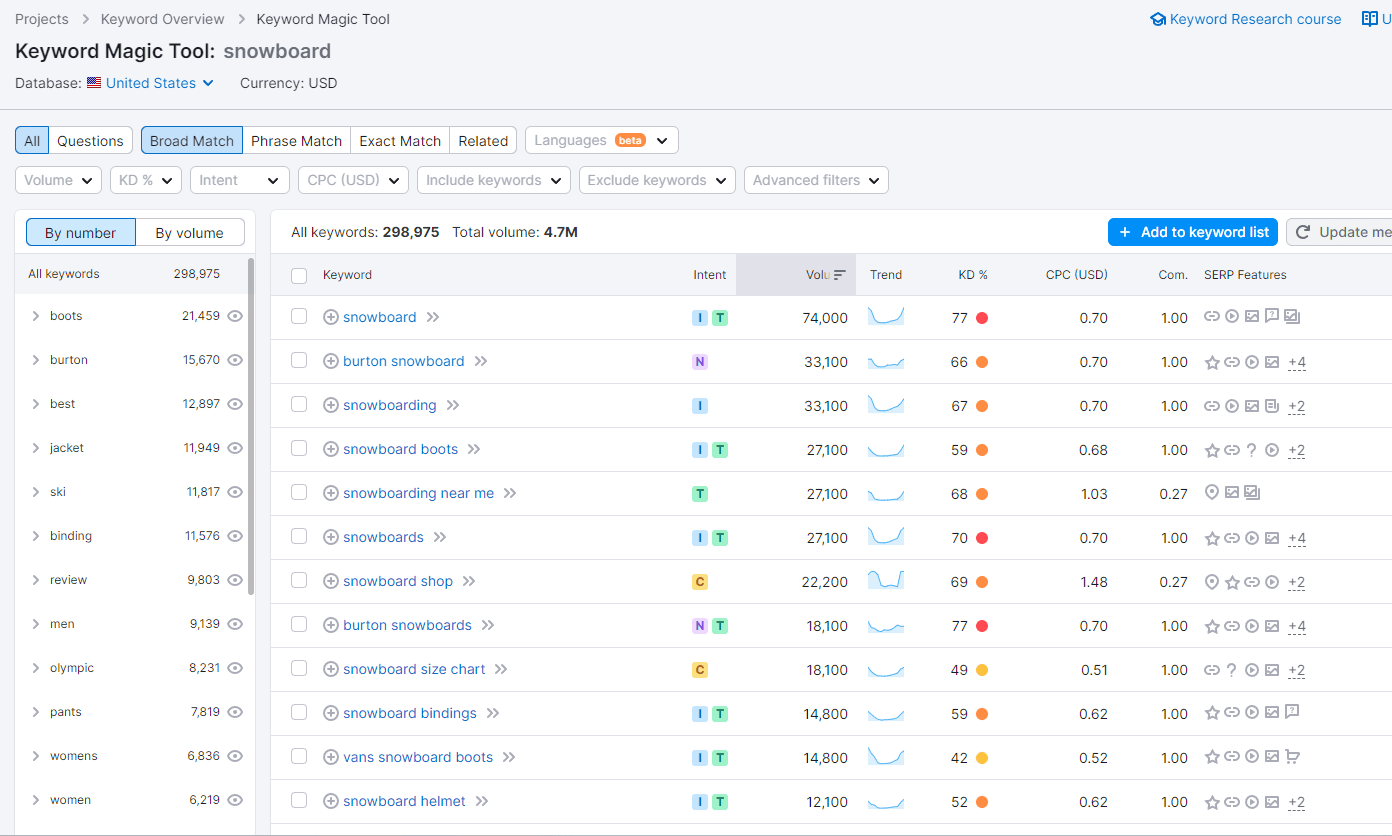The image size is (1392, 836).
Task: Open the expand arrows next to snowboarding keyword
Action: [453, 405]
